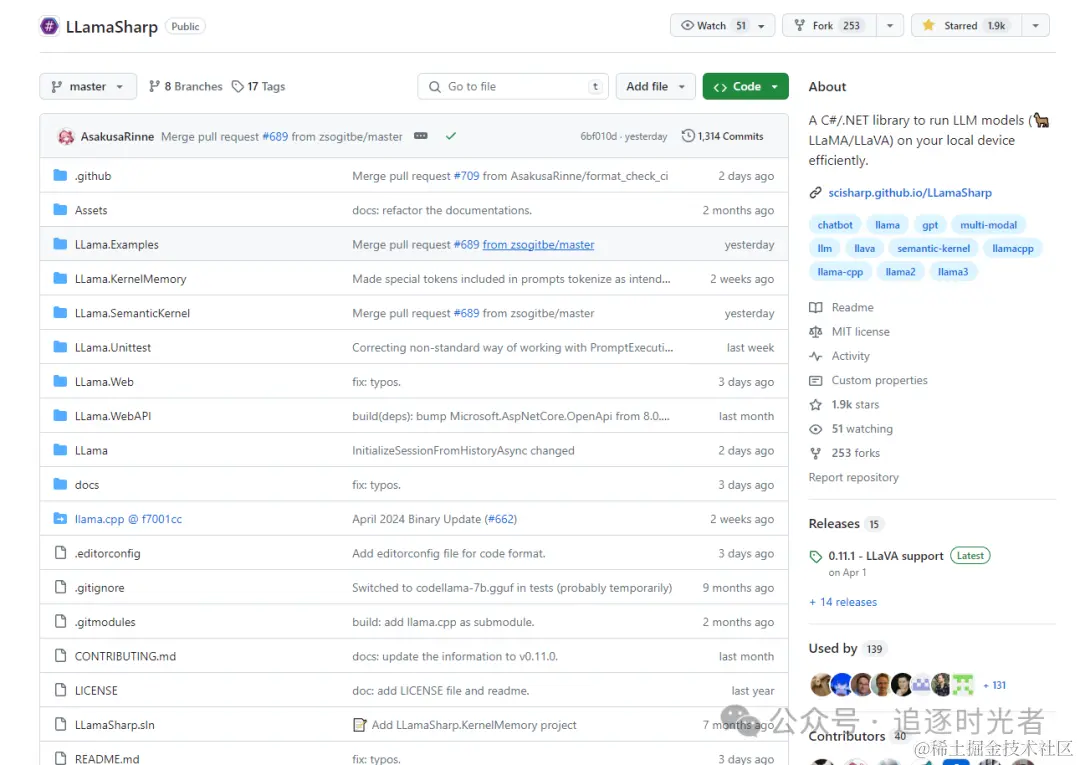Click the eye icon beside 51 watching
Viewport: 1080px width, 765px height.
[x=816, y=429]
